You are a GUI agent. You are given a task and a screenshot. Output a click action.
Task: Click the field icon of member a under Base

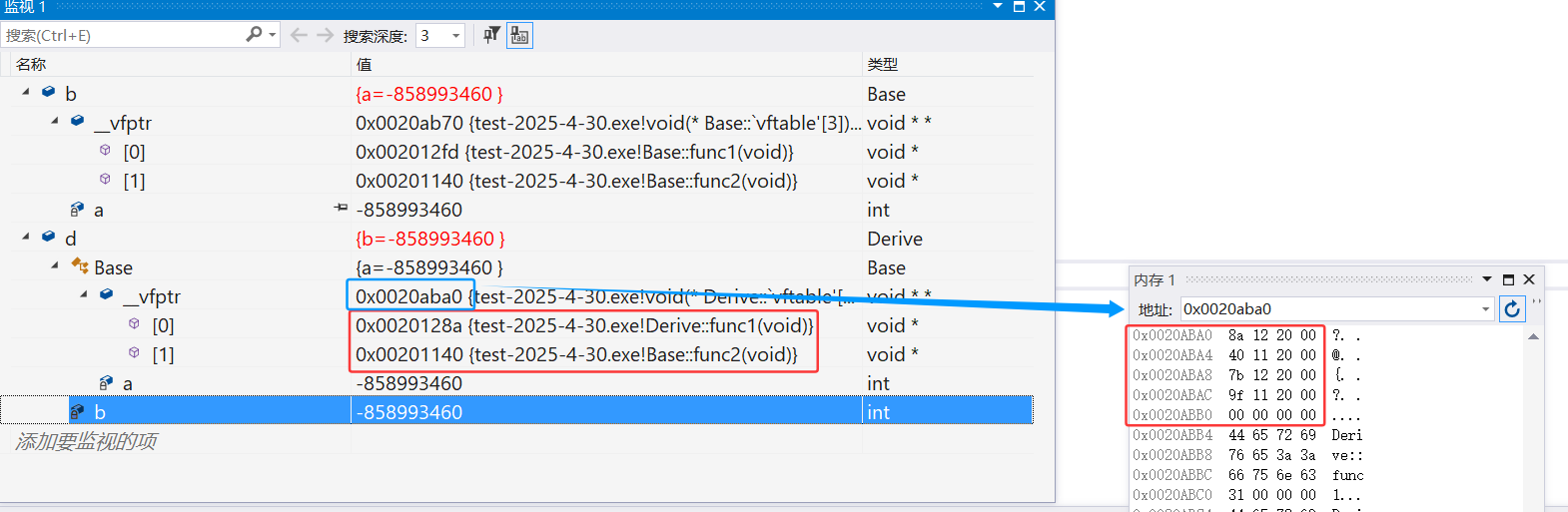106,382
